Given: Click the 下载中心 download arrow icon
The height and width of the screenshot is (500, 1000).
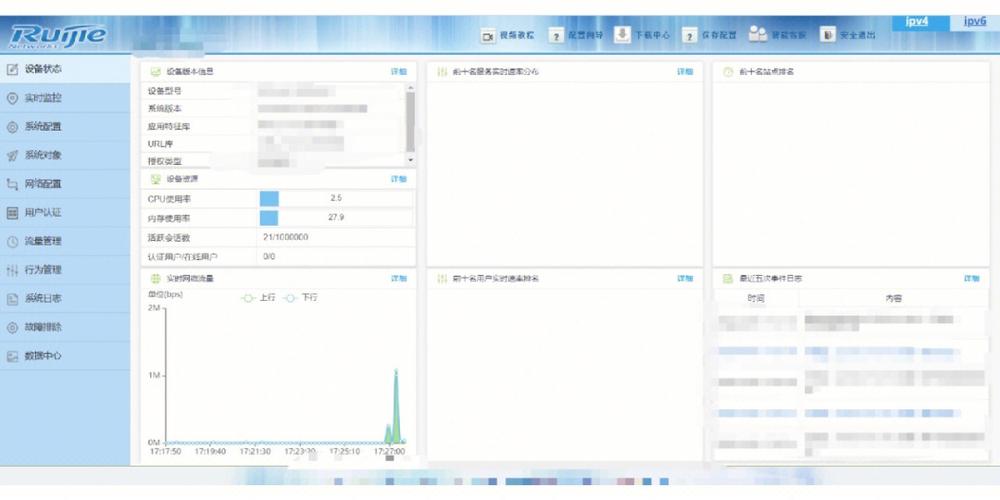Looking at the screenshot, I should (622, 34).
